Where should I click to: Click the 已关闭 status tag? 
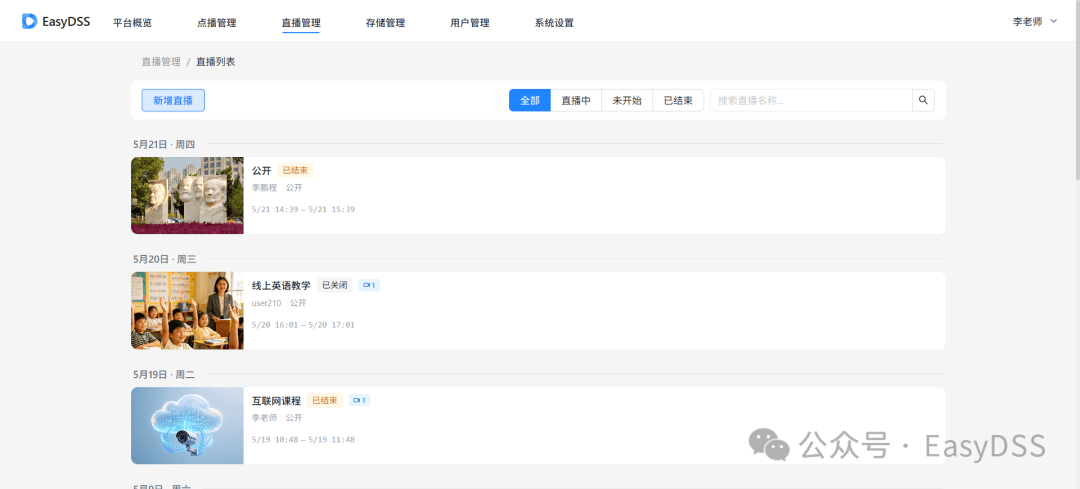point(335,285)
